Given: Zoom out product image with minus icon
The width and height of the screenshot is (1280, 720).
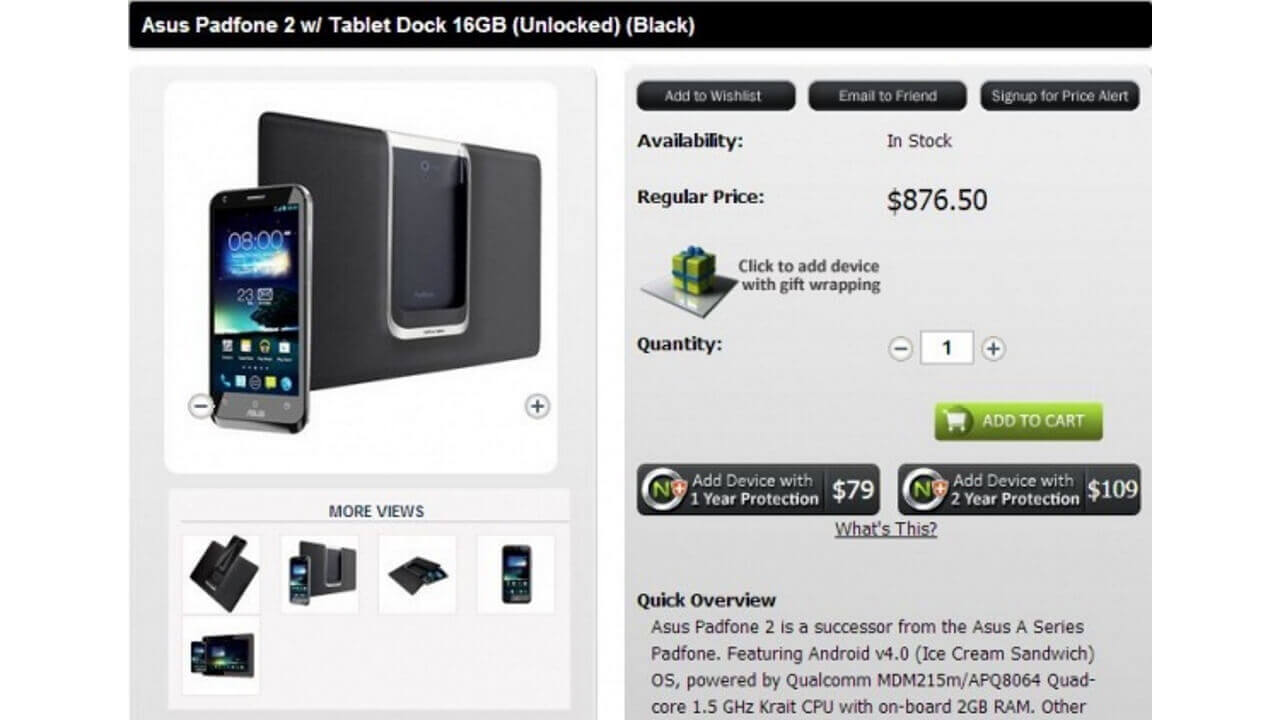Looking at the screenshot, I should (x=201, y=406).
